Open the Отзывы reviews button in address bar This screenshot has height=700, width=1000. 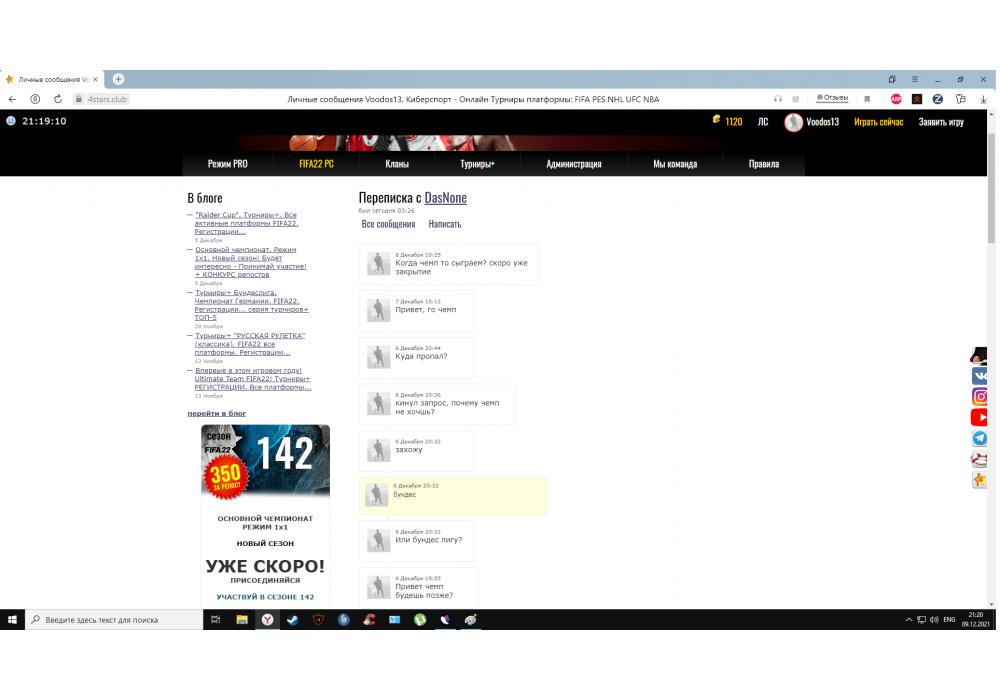point(832,98)
